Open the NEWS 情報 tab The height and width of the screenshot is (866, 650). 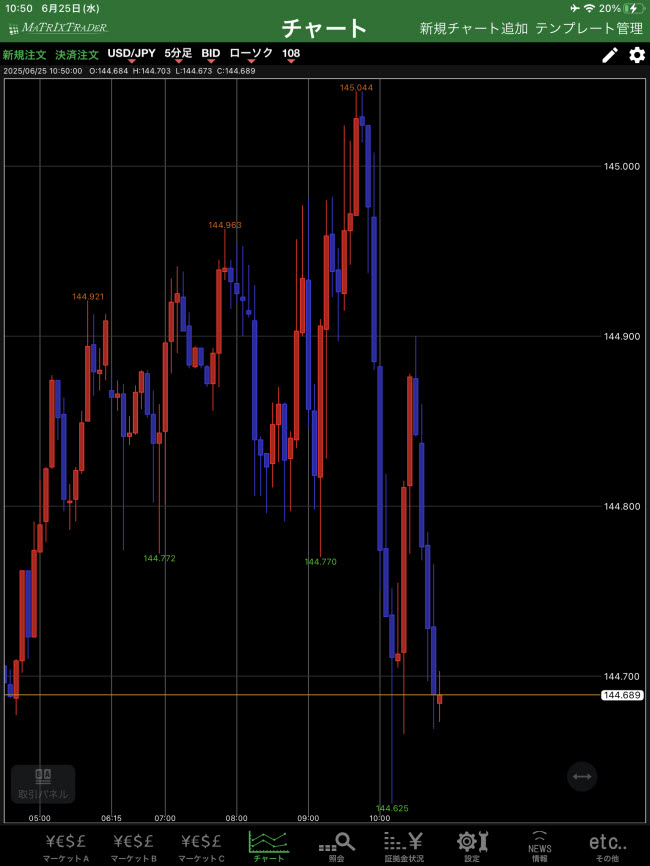tap(540, 848)
